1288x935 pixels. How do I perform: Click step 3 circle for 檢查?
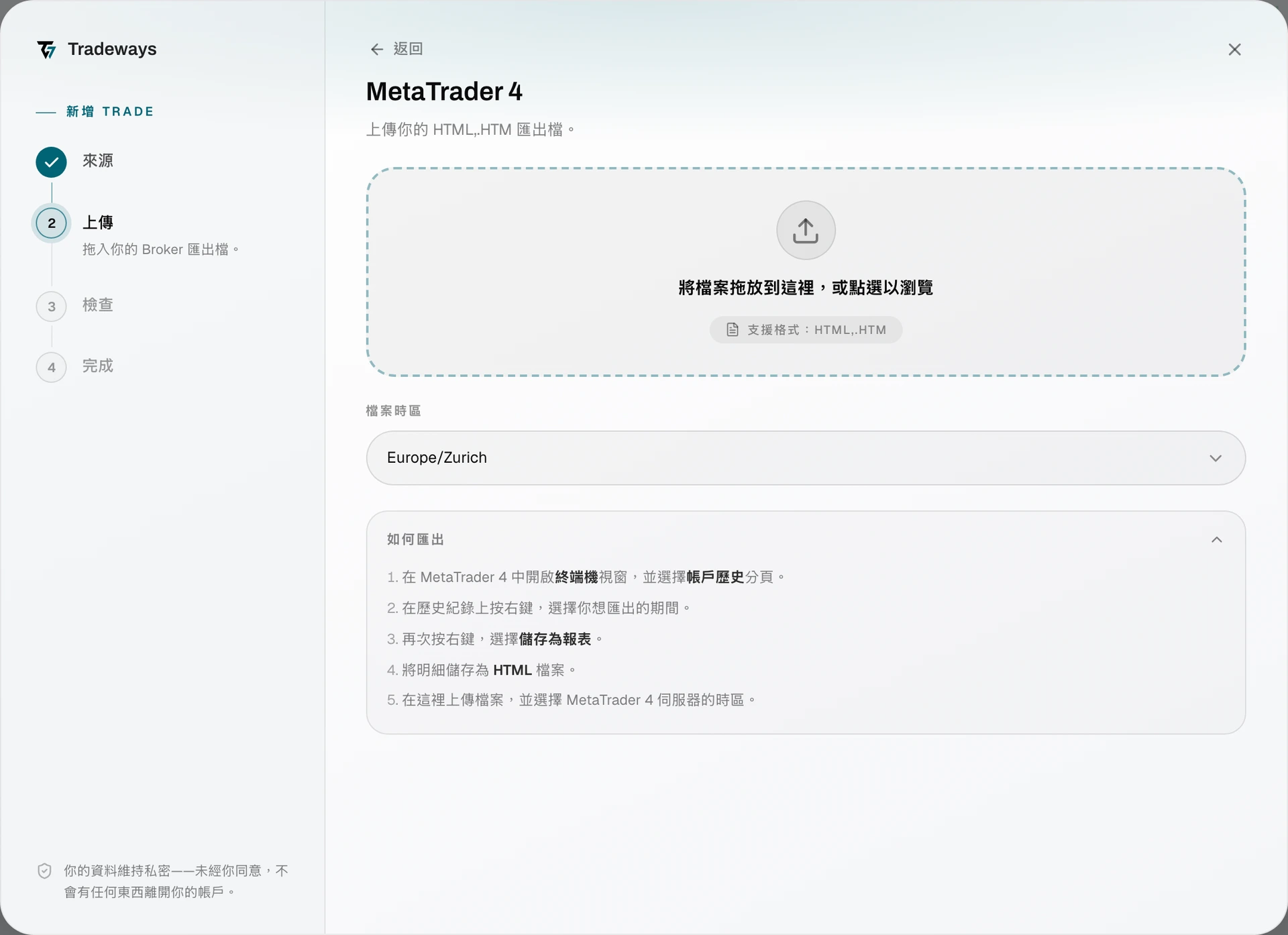[51, 307]
